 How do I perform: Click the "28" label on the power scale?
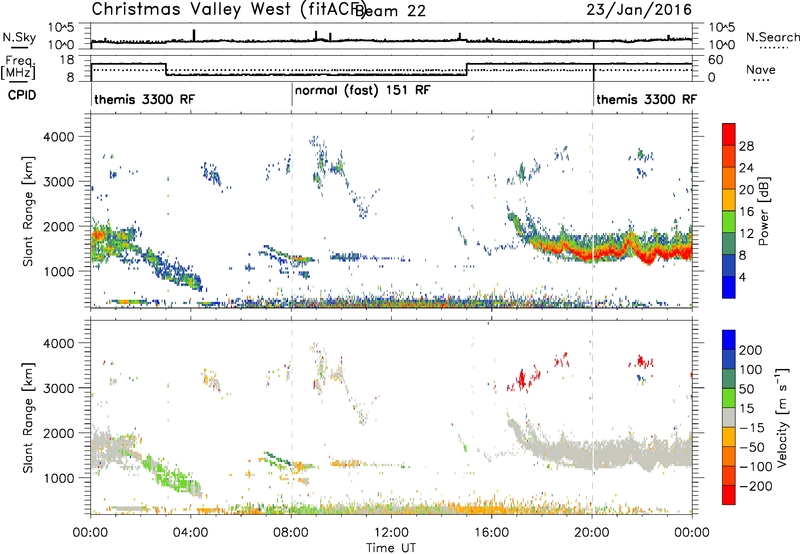[x=746, y=146]
